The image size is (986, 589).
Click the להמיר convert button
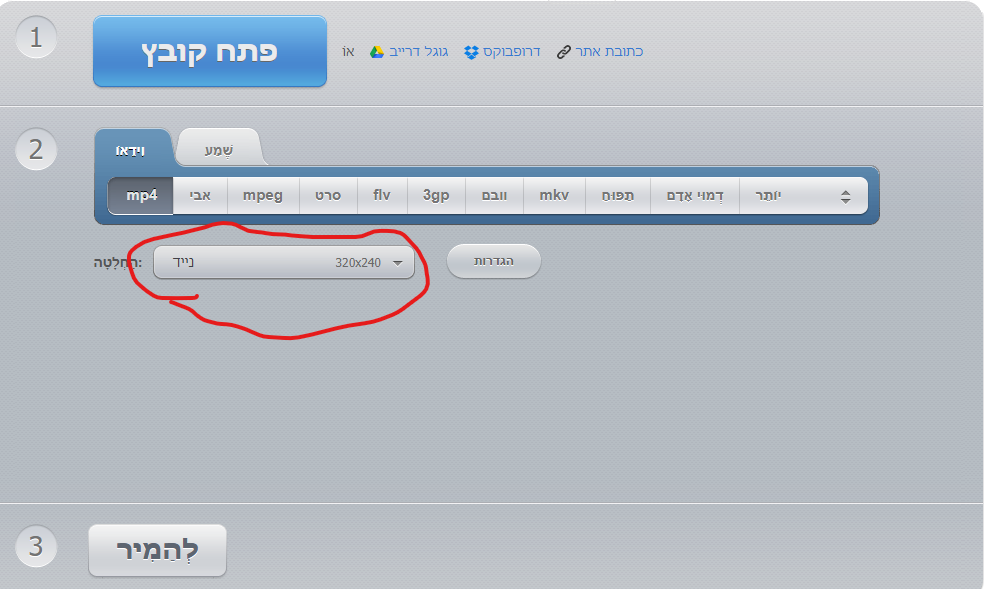(x=157, y=550)
